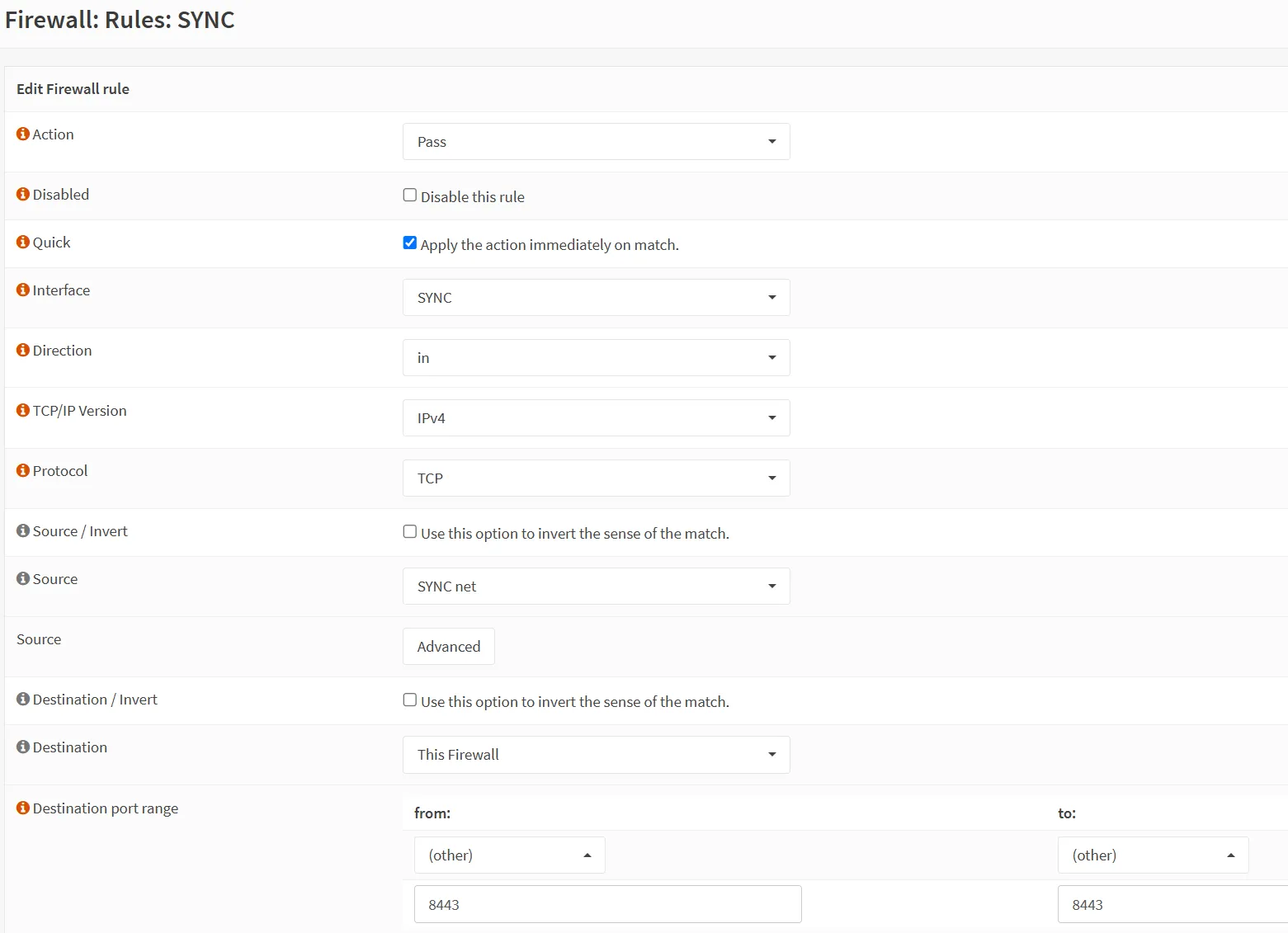Show help for Destination / Invert
Viewport: 1288px width, 933px height.
coord(23,699)
